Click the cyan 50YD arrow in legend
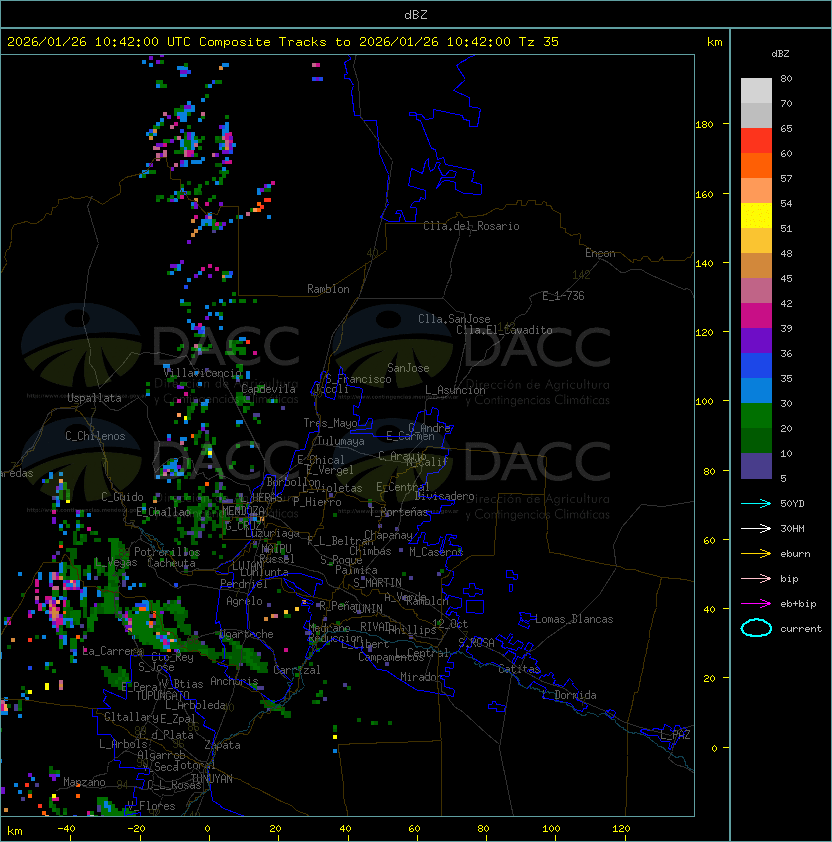Viewport: 832px width, 842px height. tap(756, 503)
